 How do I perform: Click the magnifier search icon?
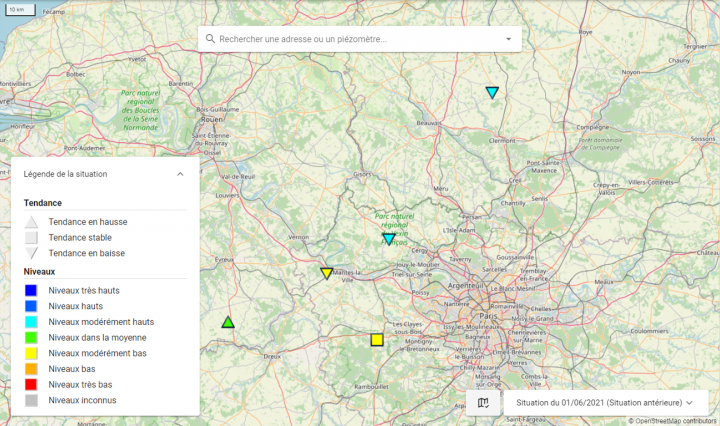pyautogui.click(x=210, y=39)
